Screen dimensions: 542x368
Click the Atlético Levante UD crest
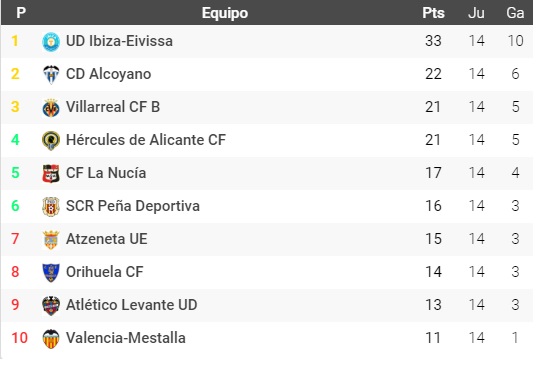[x=51, y=305]
